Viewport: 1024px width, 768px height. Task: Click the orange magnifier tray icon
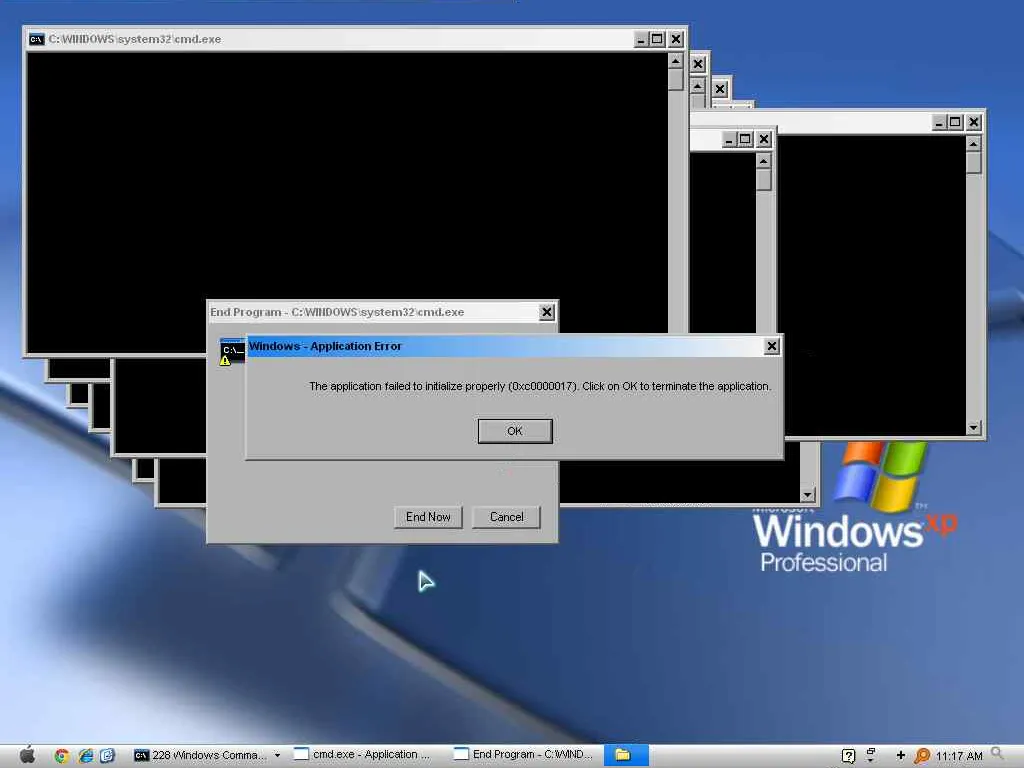tap(922, 756)
